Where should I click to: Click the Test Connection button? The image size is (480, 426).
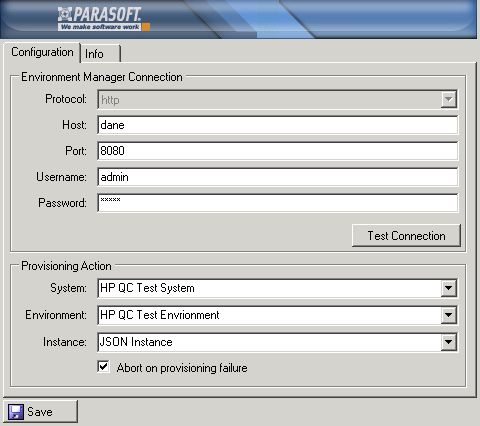(406, 236)
